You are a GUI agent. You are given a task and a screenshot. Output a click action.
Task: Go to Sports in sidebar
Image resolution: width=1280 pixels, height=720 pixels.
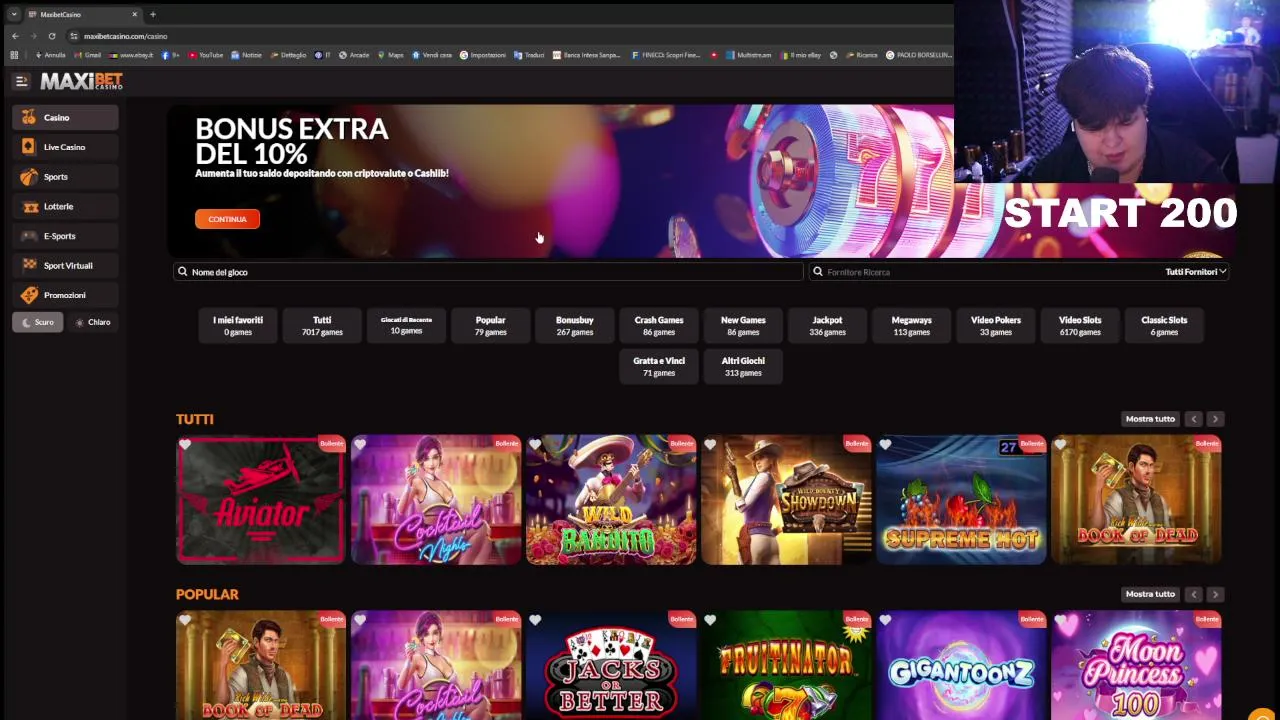click(66, 177)
